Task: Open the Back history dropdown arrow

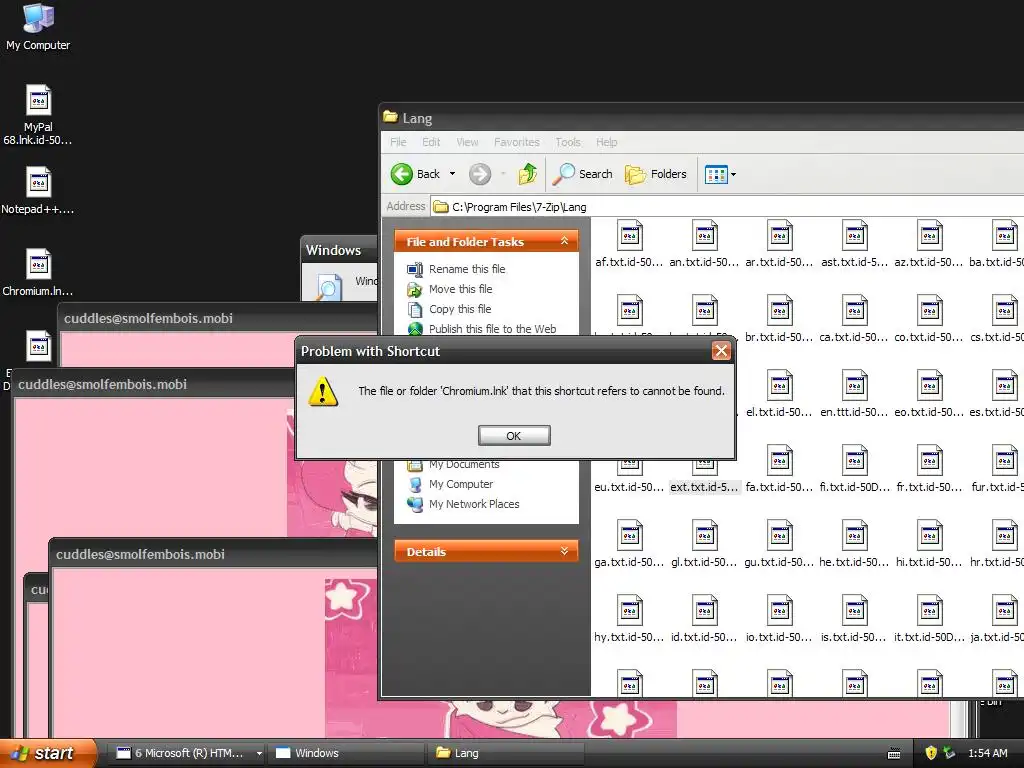Action: pos(452,174)
